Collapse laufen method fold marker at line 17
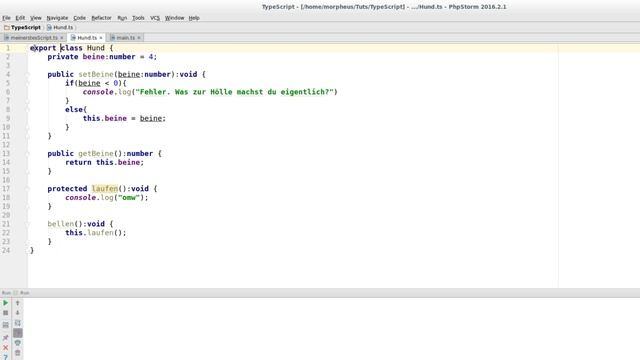Image resolution: width=640 pixels, height=360 pixels. [29, 189]
